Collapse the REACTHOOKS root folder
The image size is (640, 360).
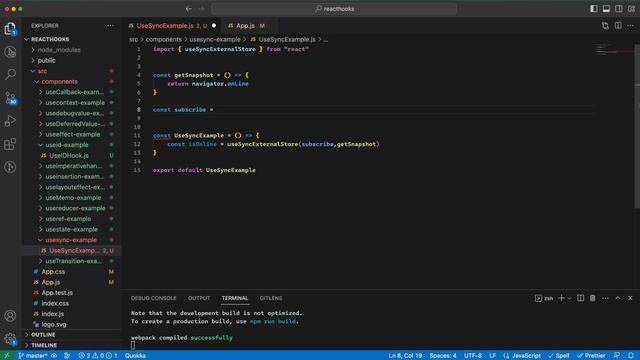(71, 39)
